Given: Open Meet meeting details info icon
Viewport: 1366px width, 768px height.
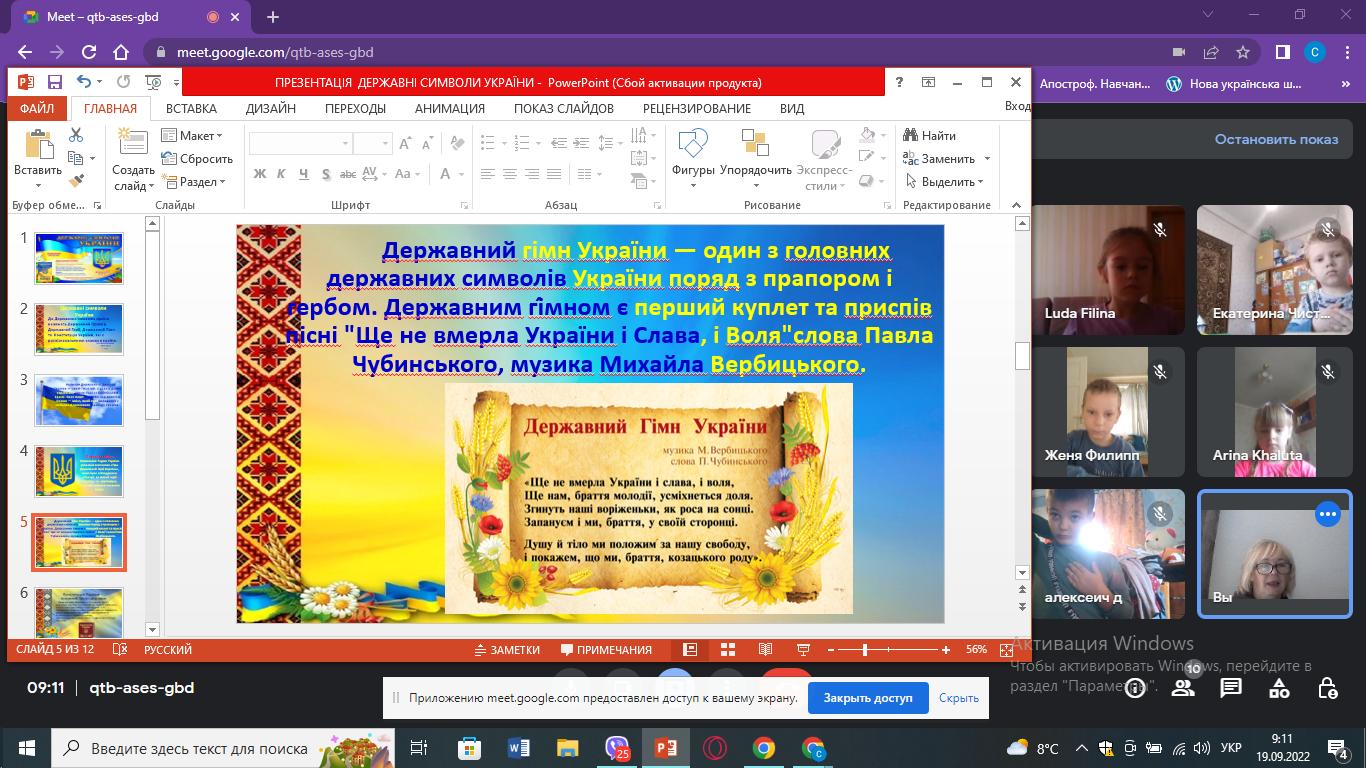Looking at the screenshot, I should [1135, 688].
